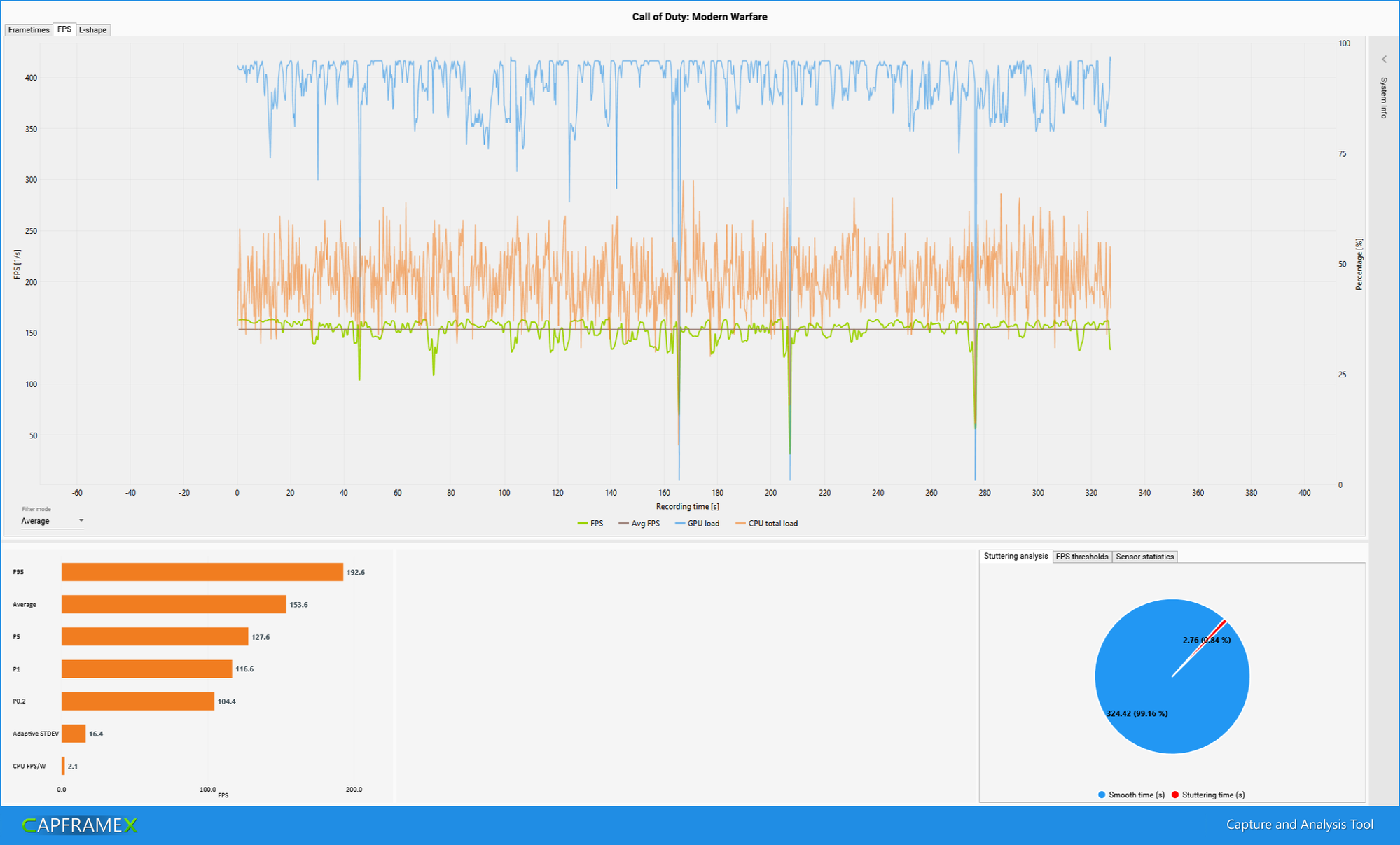This screenshot has height=845, width=1400.
Task: Click the Smooth time legend entry
Action: click(1131, 795)
